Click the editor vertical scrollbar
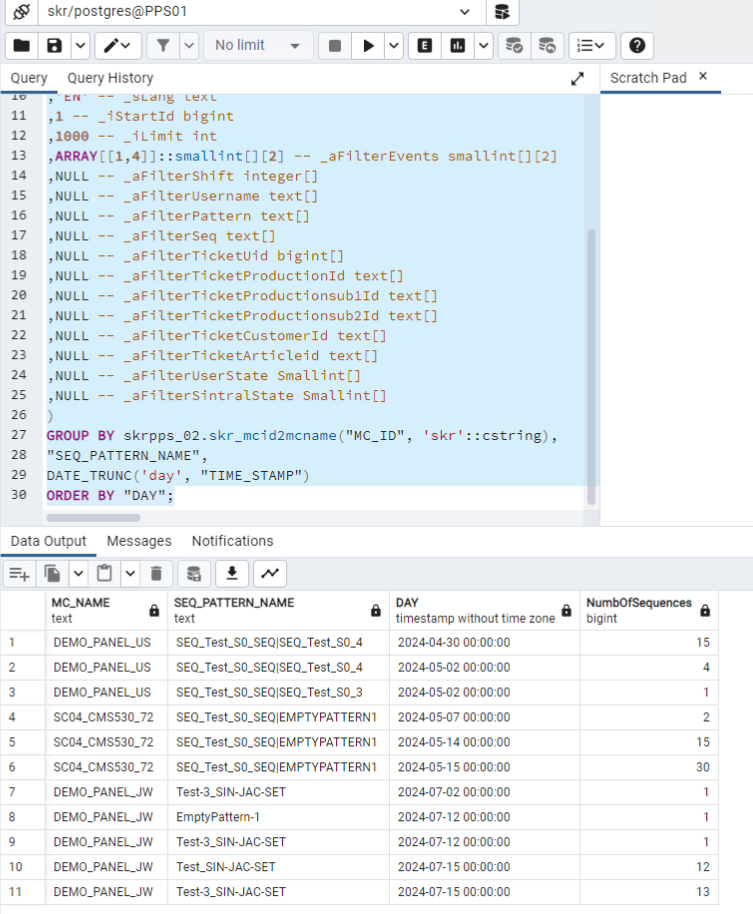Screen dimensions: 753x914 (x=591, y=367)
